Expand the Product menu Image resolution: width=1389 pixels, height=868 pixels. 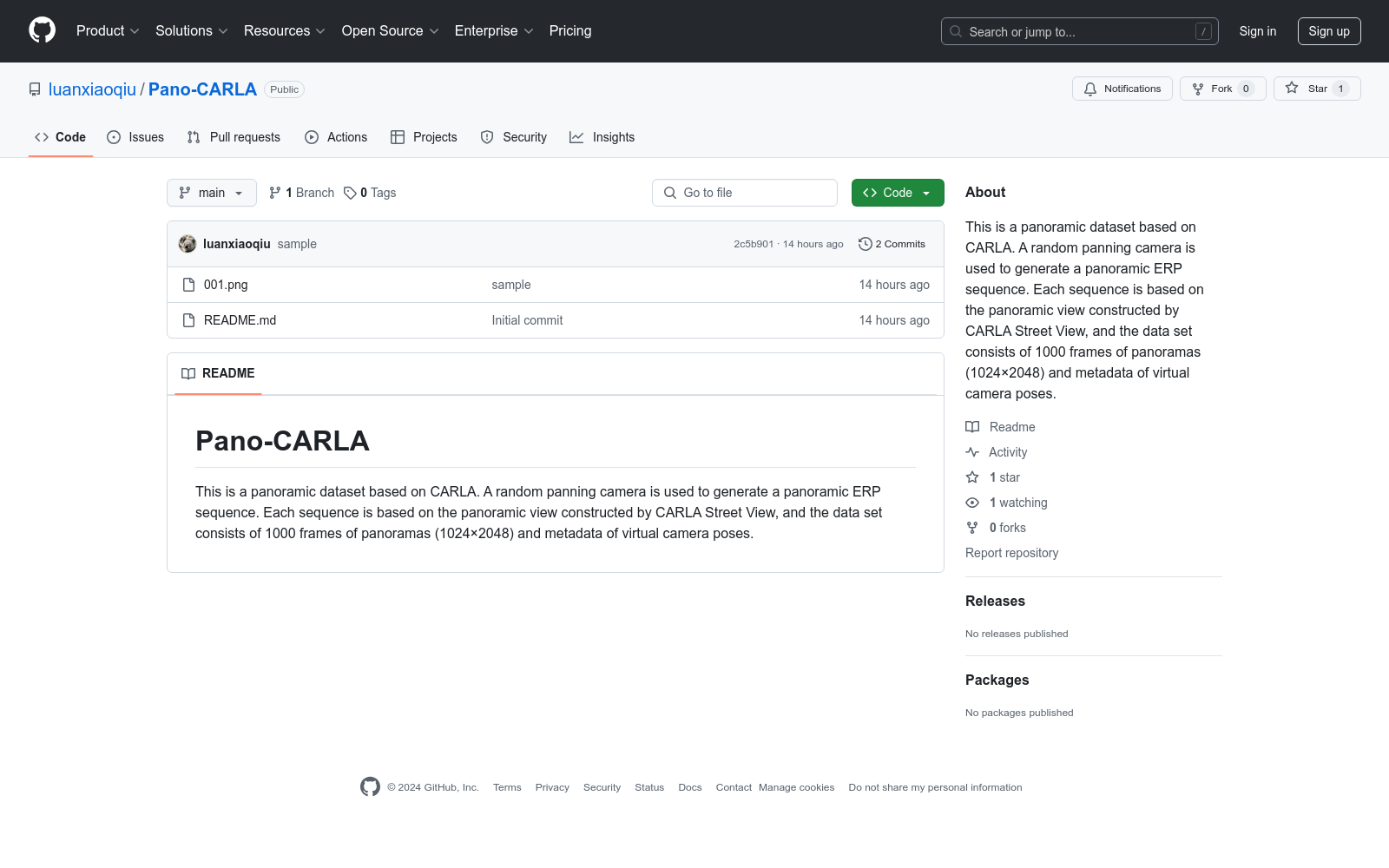tap(108, 31)
